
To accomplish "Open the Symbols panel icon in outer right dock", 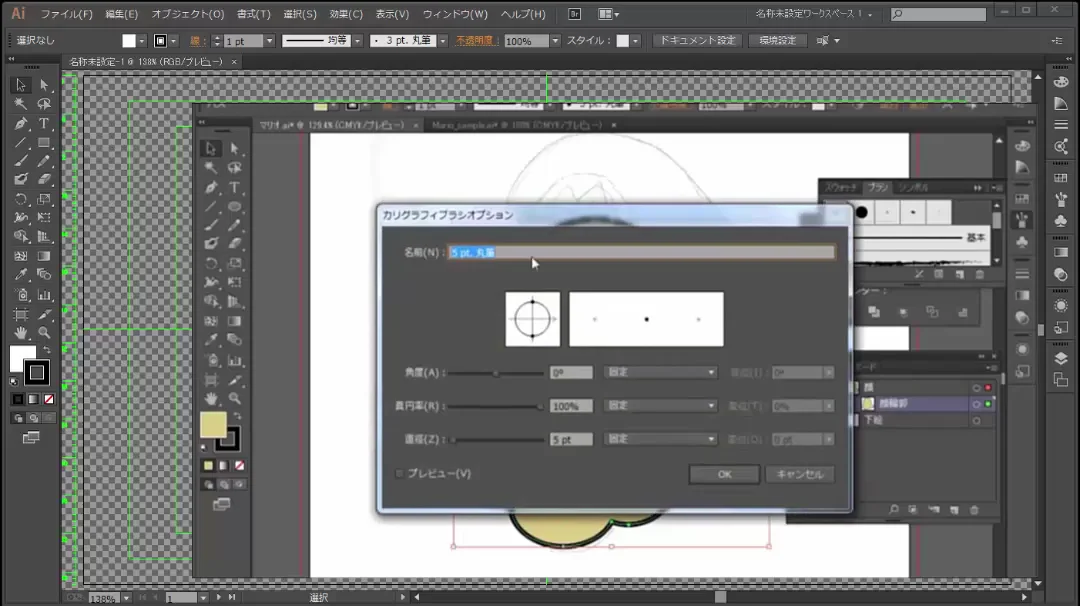I will tap(1061, 221).
